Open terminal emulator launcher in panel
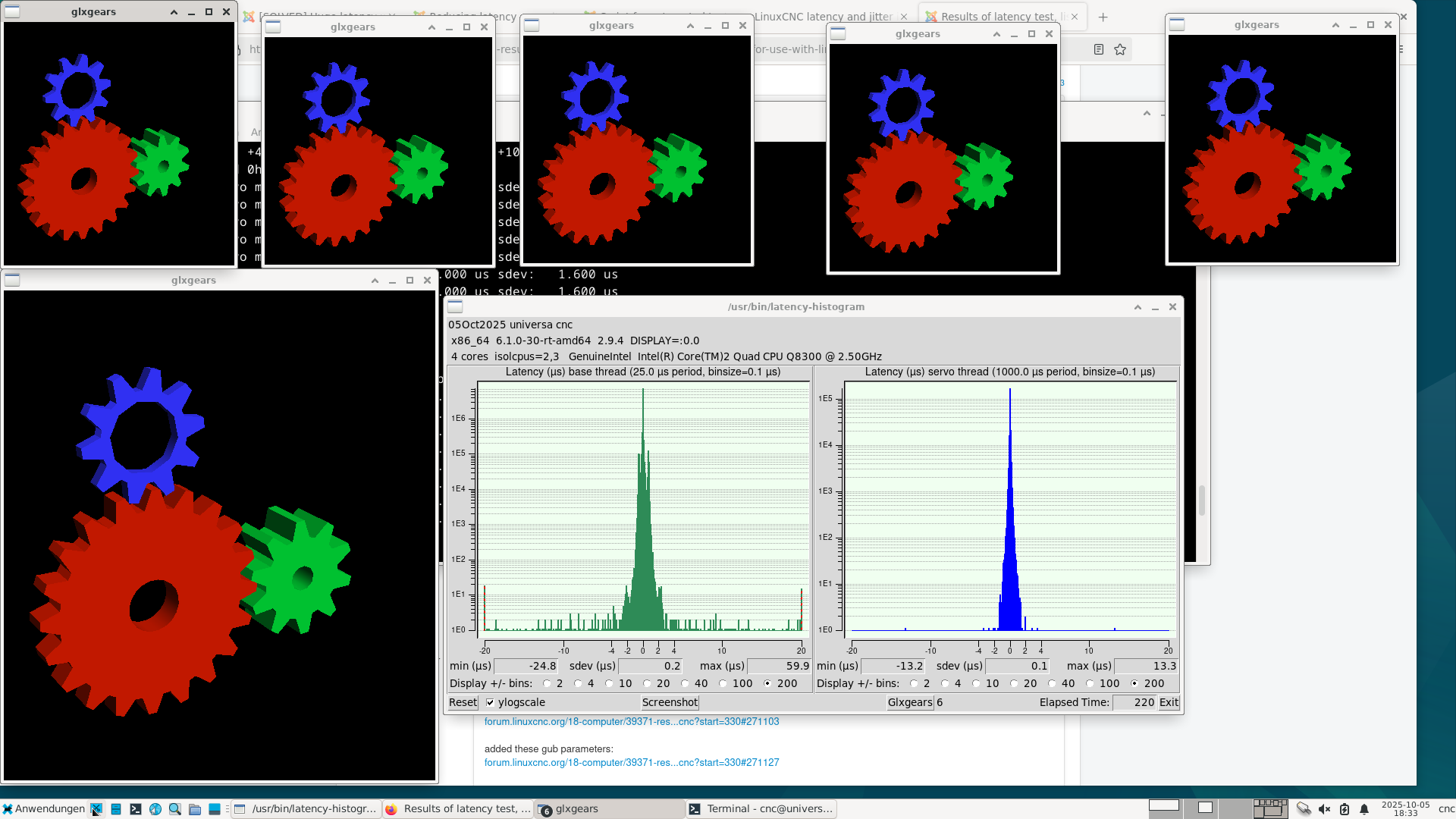Viewport: 1456px width, 819px height. [136, 809]
